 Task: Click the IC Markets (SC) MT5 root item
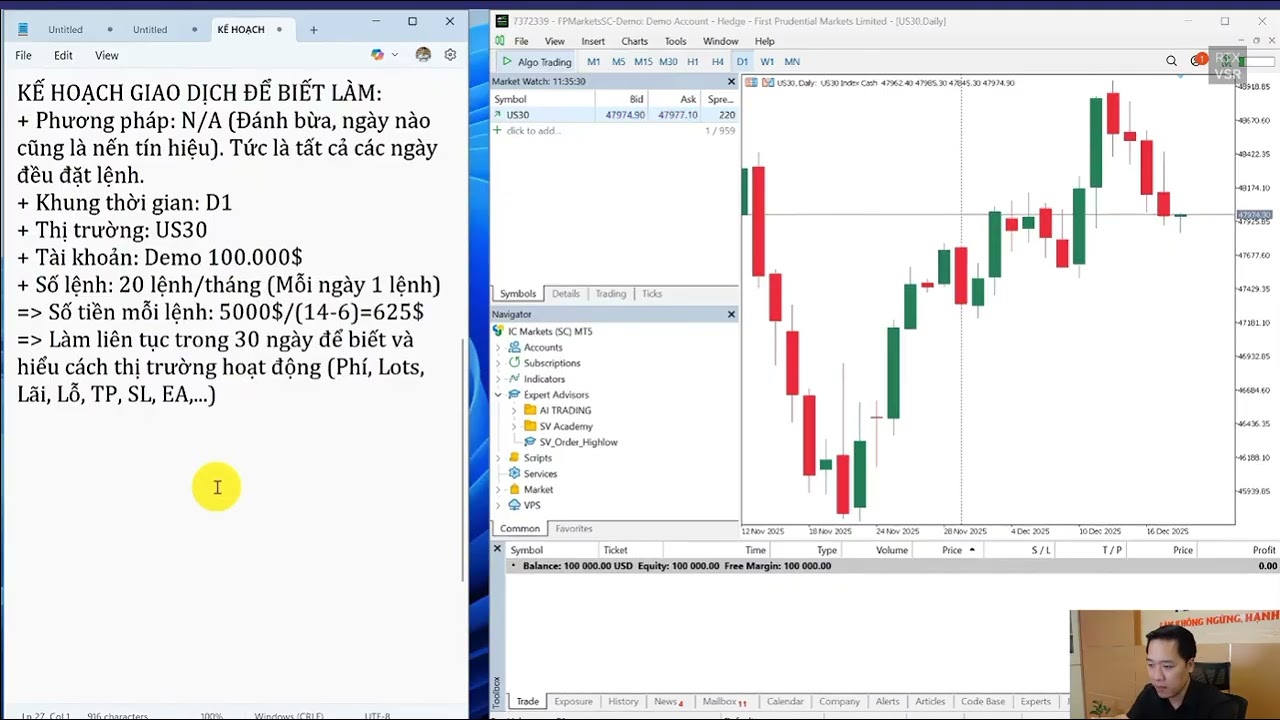coord(550,331)
